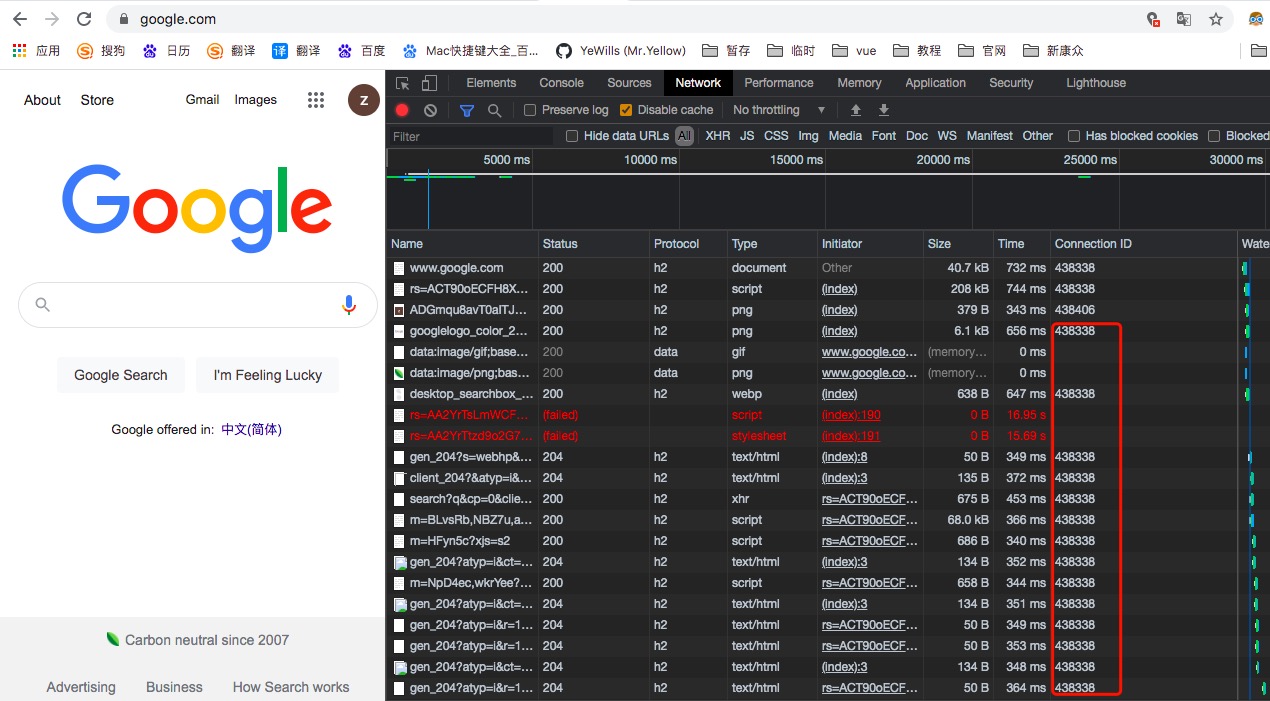This screenshot has height=701, width=1270.
Task: Open the translate page icon in address bar
Action: 1184,19
